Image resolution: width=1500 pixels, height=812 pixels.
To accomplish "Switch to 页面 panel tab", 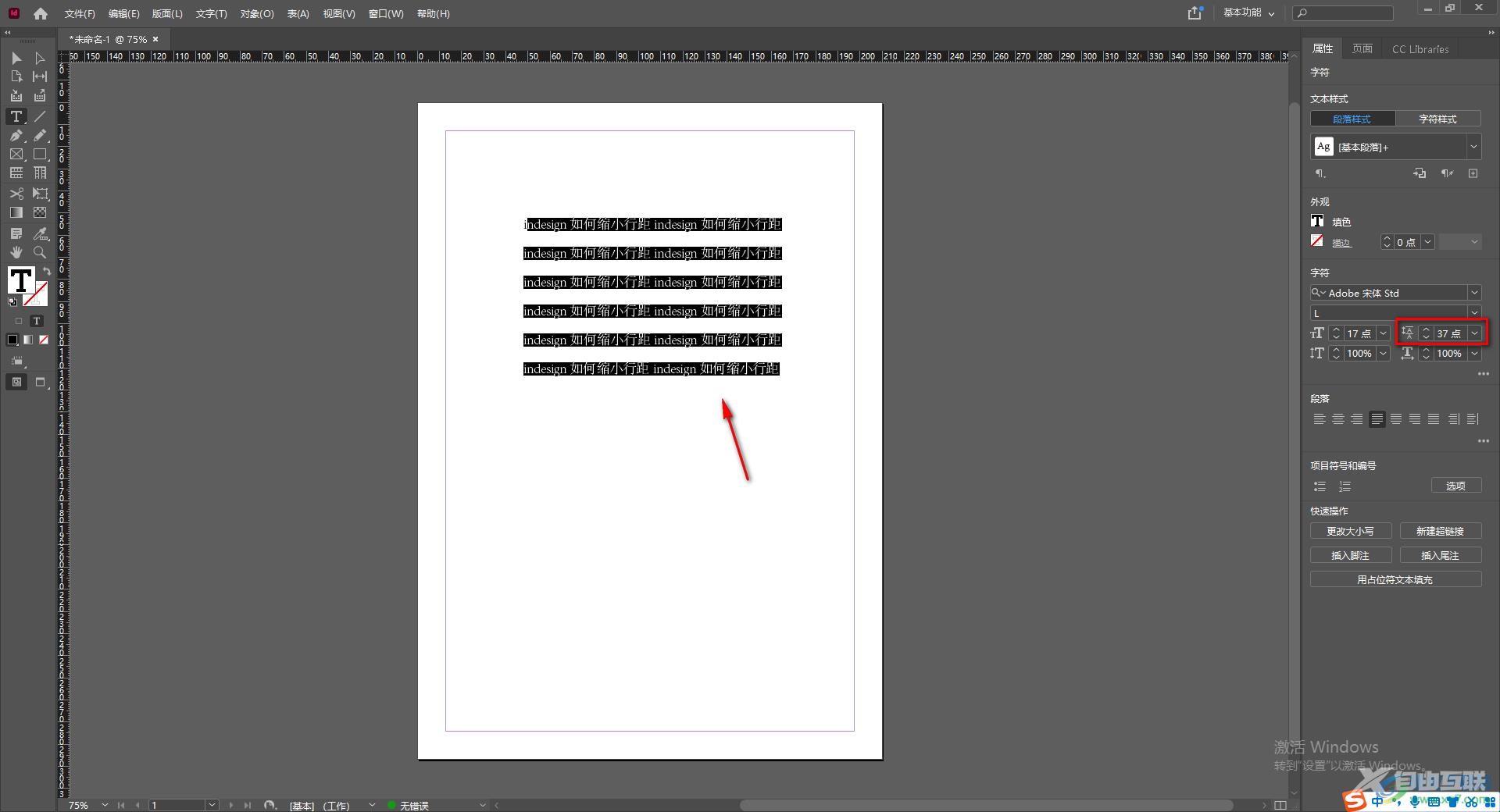I will click(1362, 48).
